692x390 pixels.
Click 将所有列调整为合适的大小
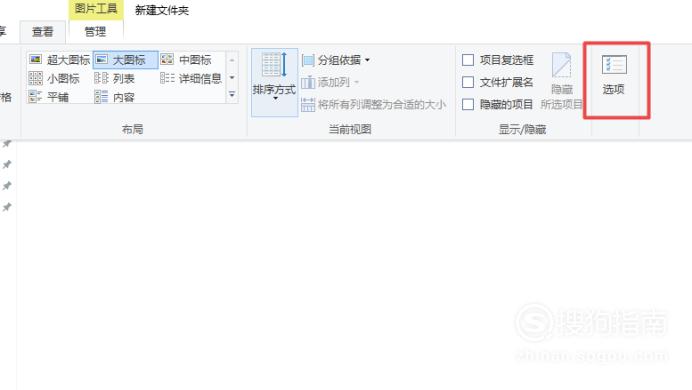coord(373,105)
